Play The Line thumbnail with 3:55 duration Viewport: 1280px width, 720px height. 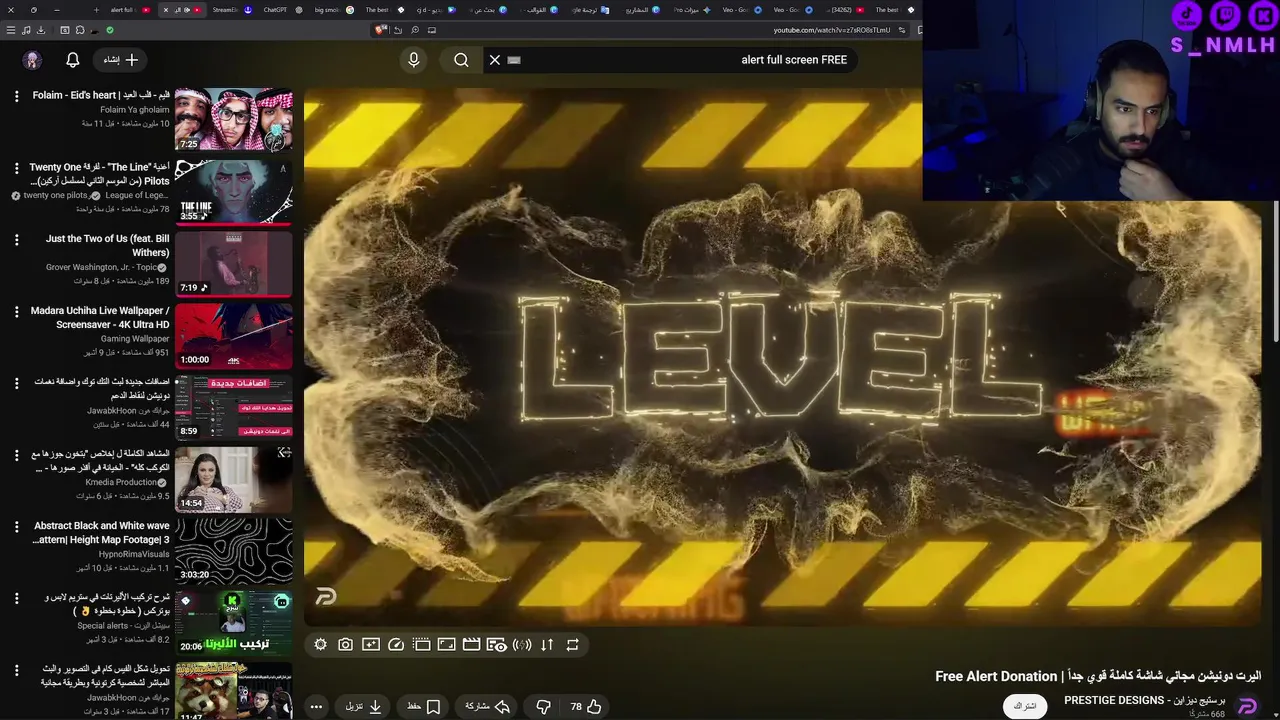(234, 192)
